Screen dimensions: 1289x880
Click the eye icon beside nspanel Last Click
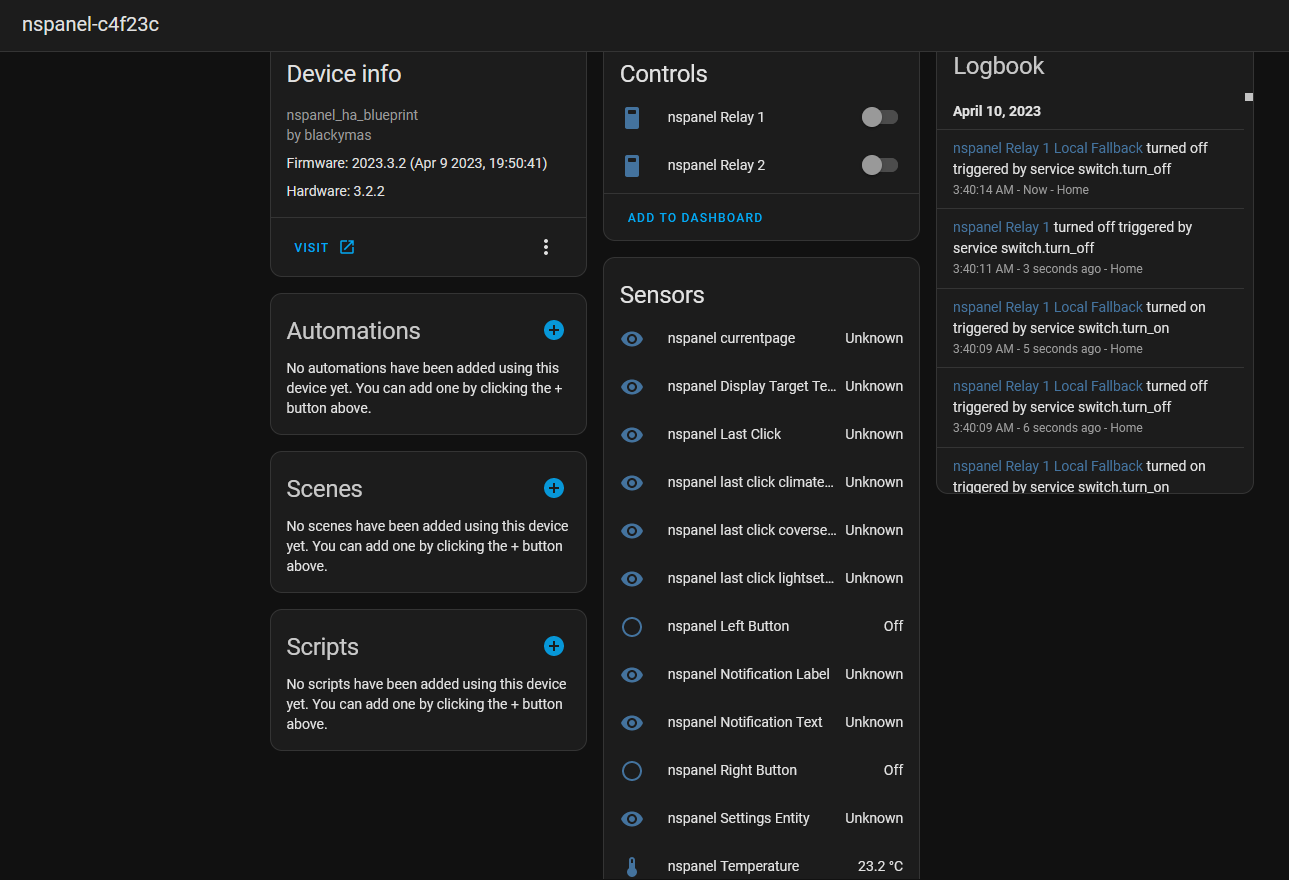(x=632, y=434)
